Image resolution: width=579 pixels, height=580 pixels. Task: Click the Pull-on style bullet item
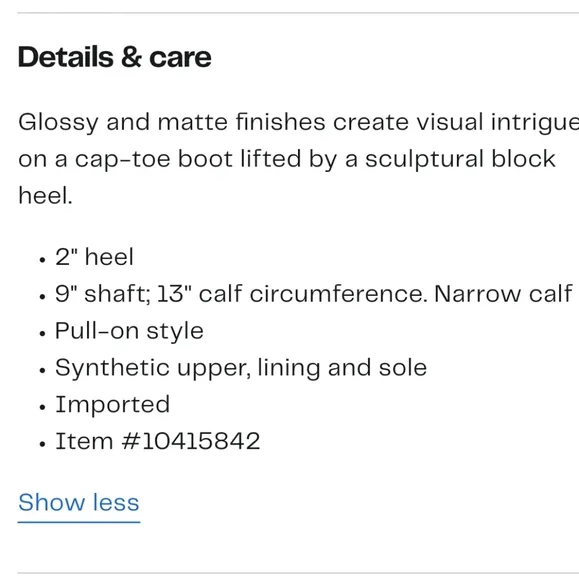pyautogui.click(x=129, y=331)
